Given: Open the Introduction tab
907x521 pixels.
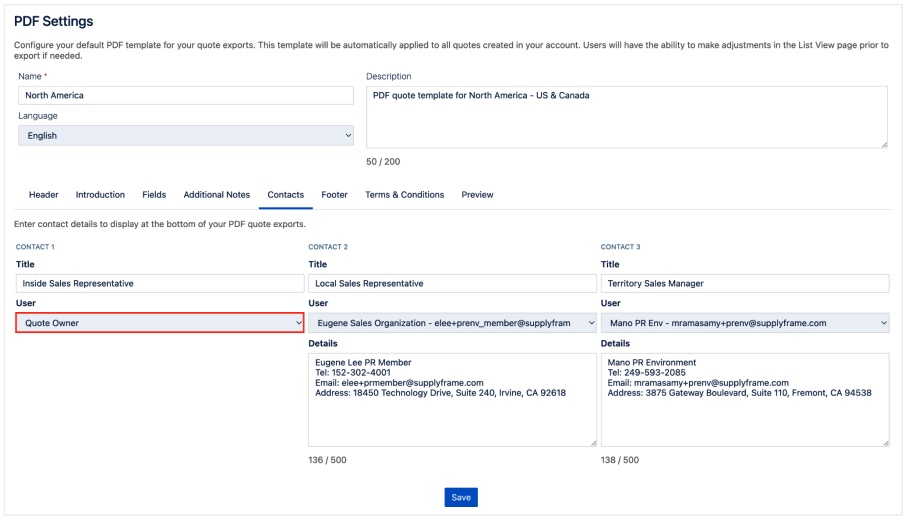Looking at the screenshot, I should tap(100, 195).
